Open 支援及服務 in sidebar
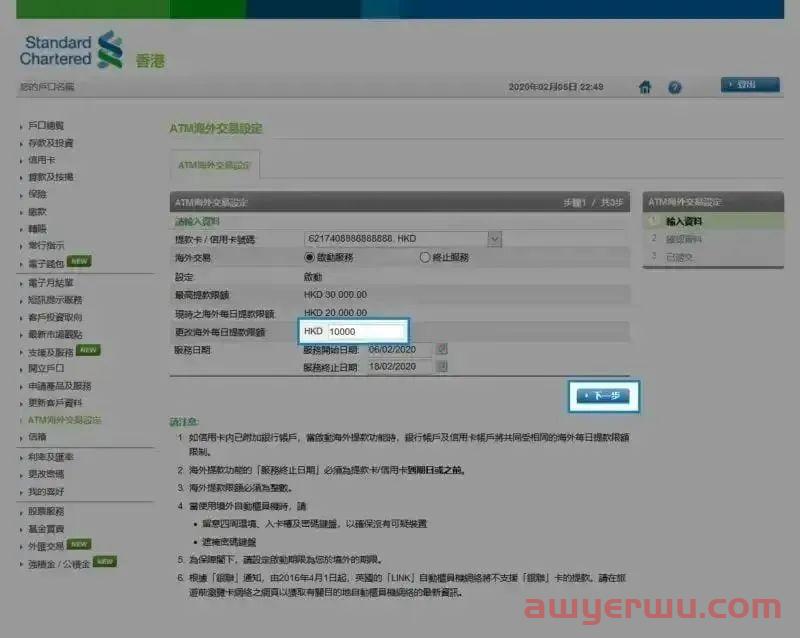Screen dimensions: 800x638 point(51,353)
